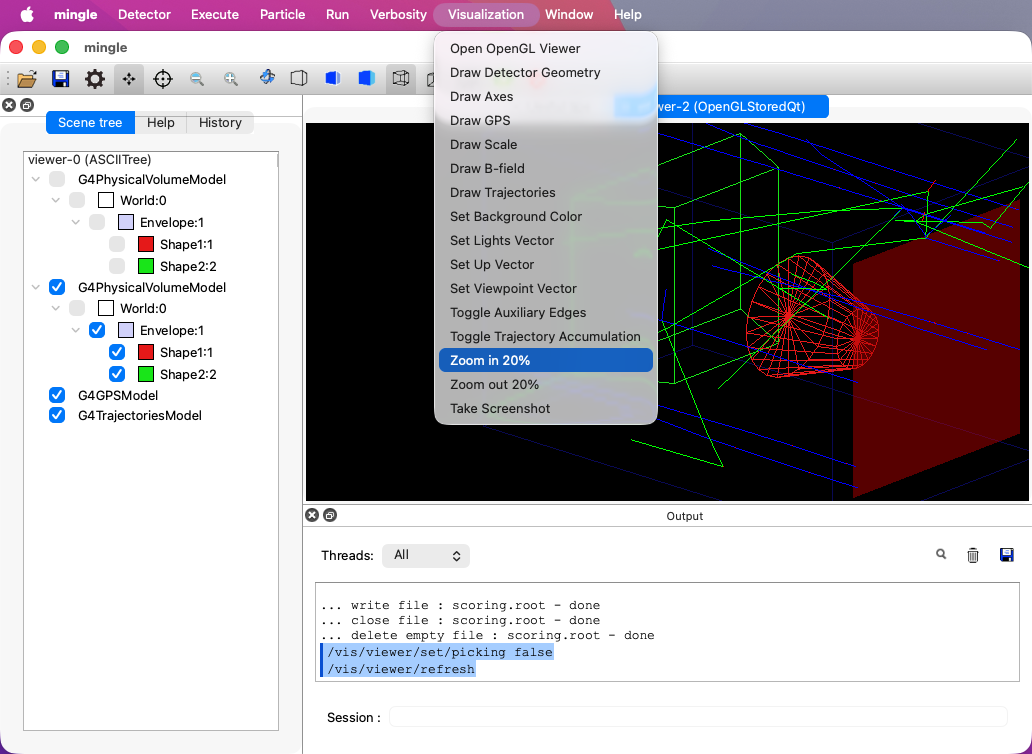The image size is (1032, 754).
Task: Select the pick crosshair target tool
Action: [163, 79]
